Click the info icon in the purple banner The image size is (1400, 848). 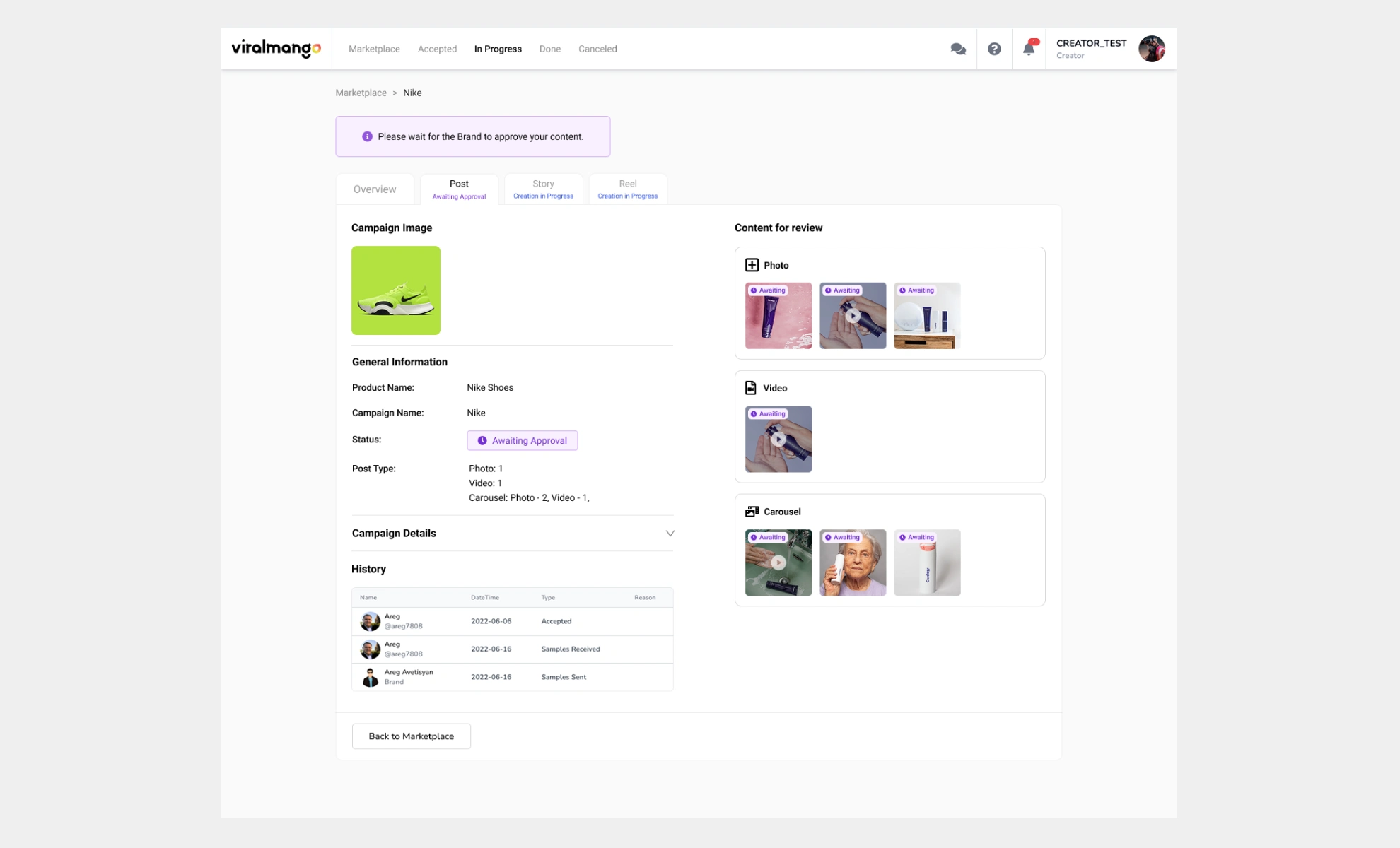pos(367,136)
